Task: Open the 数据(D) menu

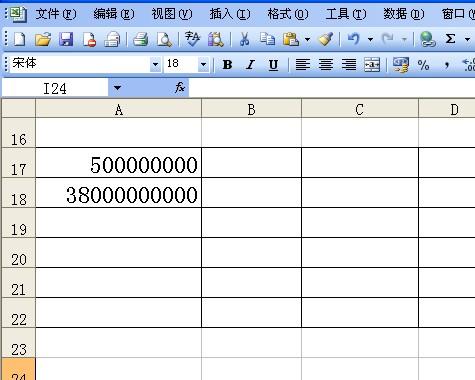Action: point(404,14)
